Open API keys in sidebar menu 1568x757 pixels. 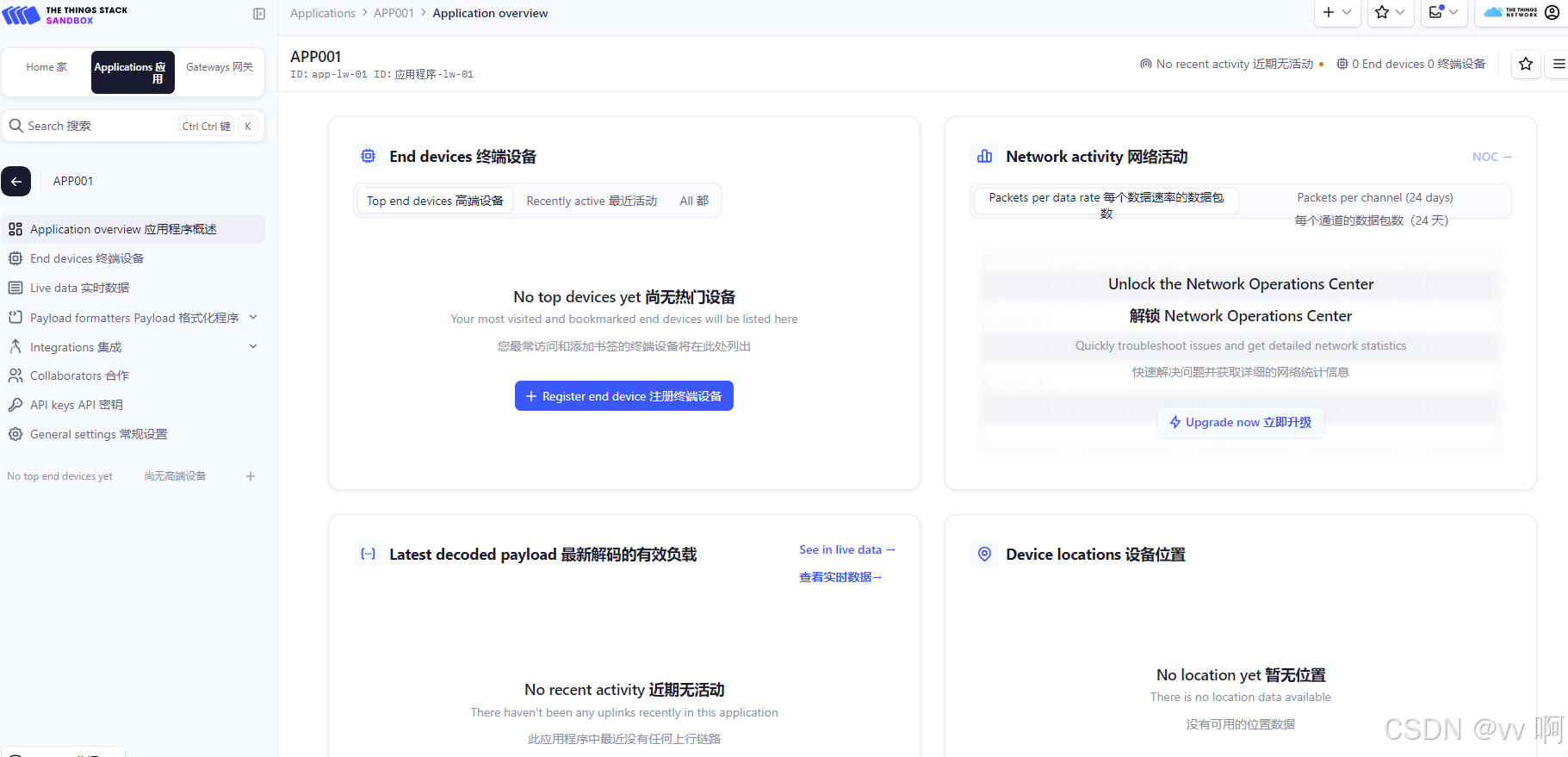pyautogui.click(x=133, y=405)
